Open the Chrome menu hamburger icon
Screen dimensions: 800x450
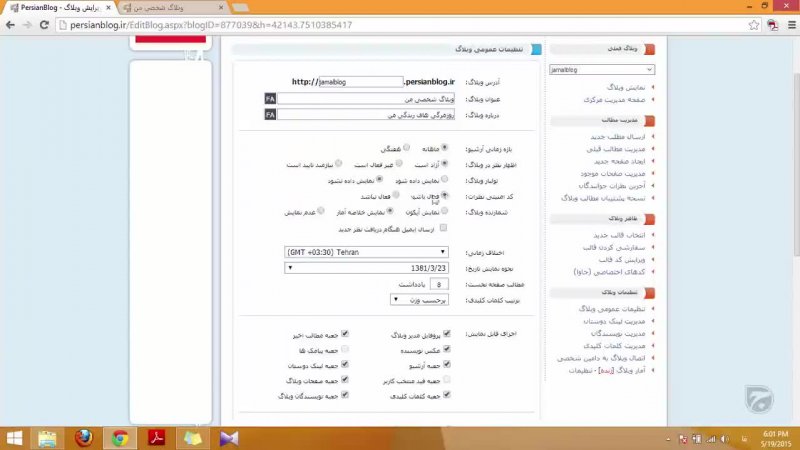(786, 24)
